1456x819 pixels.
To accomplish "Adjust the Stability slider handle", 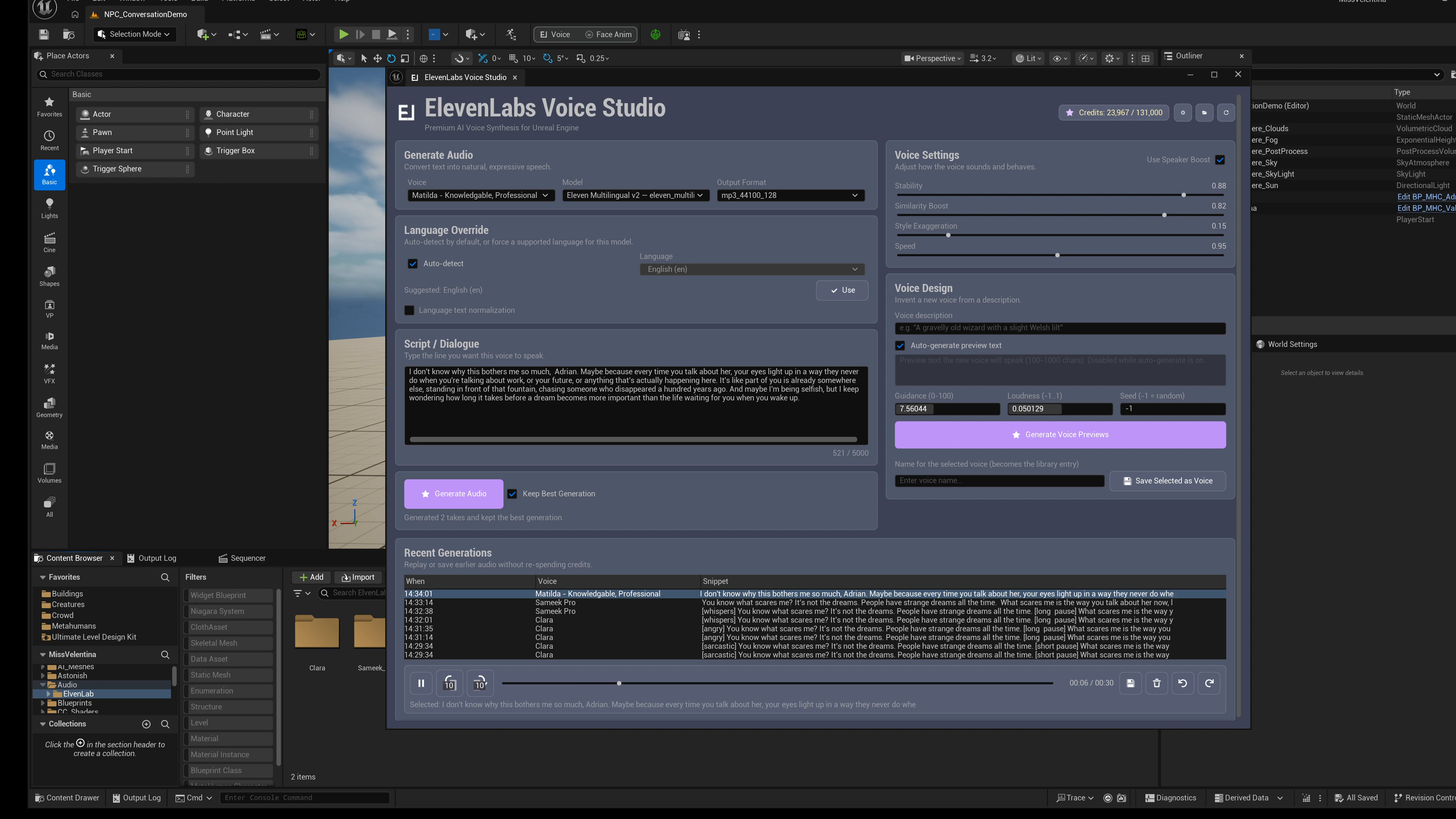I will point(1183,195).
